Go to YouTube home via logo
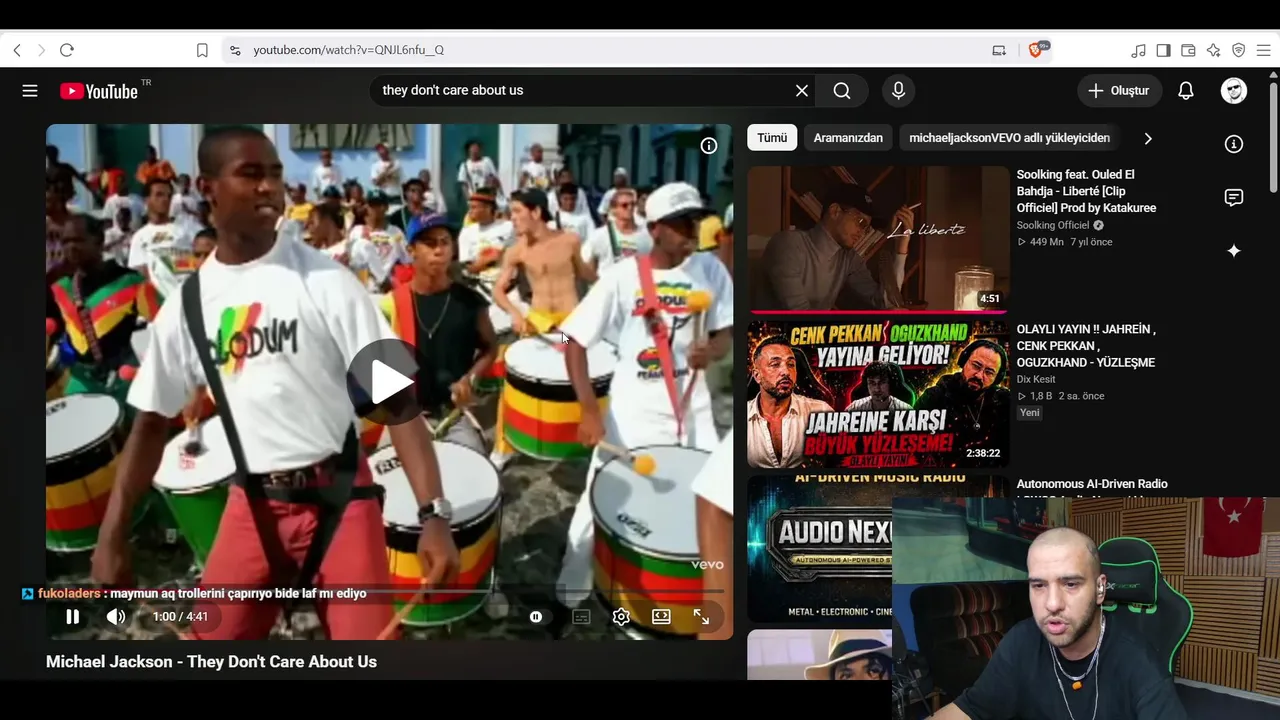This screenshot has height=720, width=1280. (x=98, y=91)
